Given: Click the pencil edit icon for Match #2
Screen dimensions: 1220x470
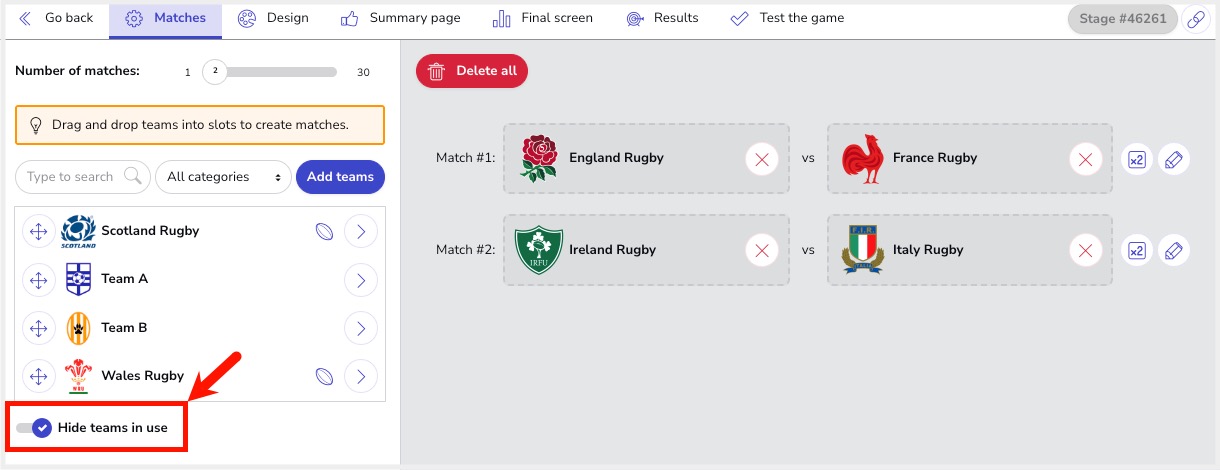Looking at the screenshot, I should click(x=1174, y=250).
